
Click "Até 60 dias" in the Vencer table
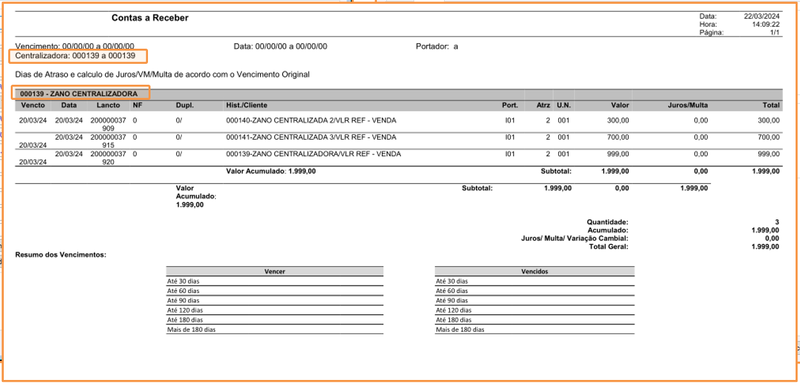(182, 291)
